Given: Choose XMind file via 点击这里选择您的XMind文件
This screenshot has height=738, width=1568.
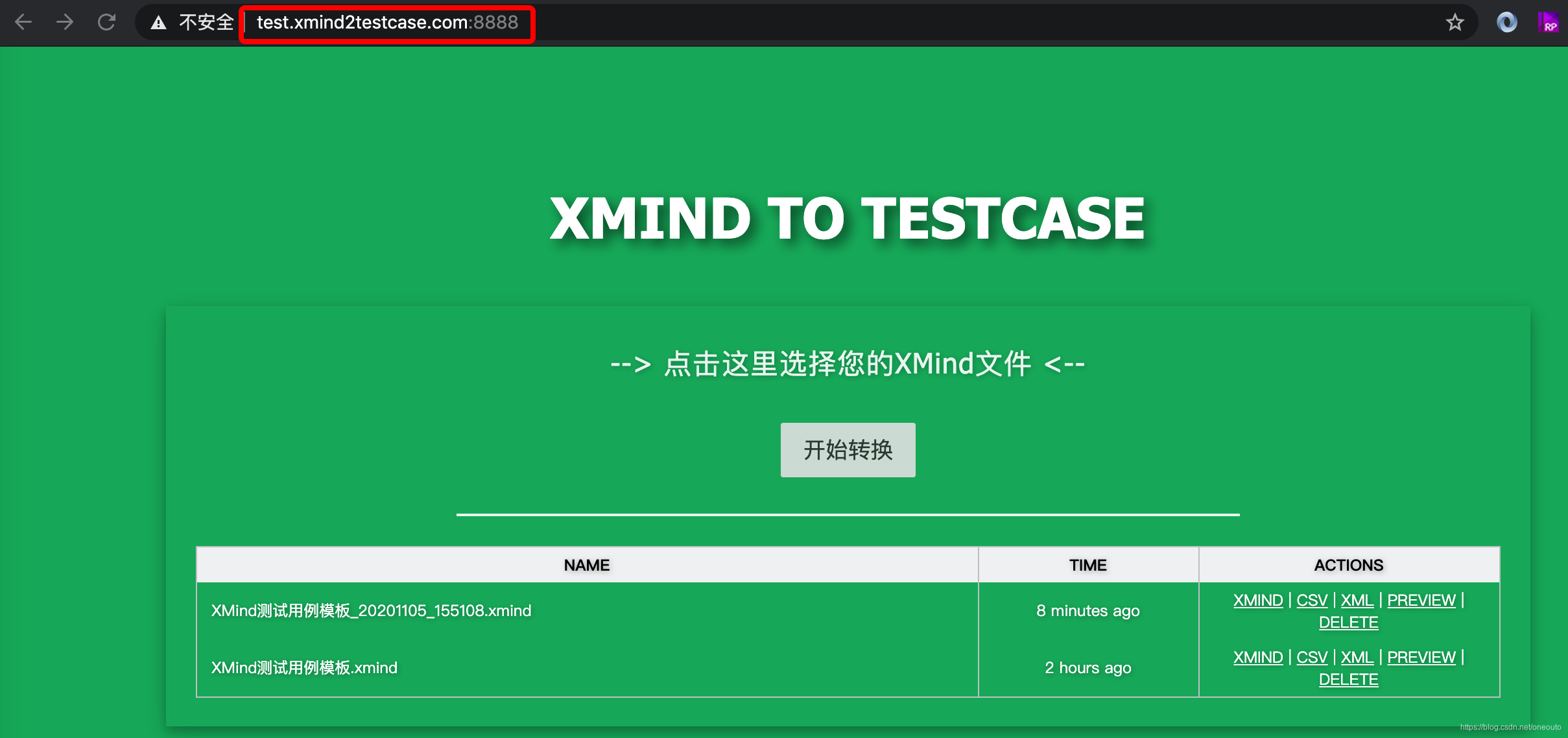Looking at the screenshot, I should click(x=848, y=364).
